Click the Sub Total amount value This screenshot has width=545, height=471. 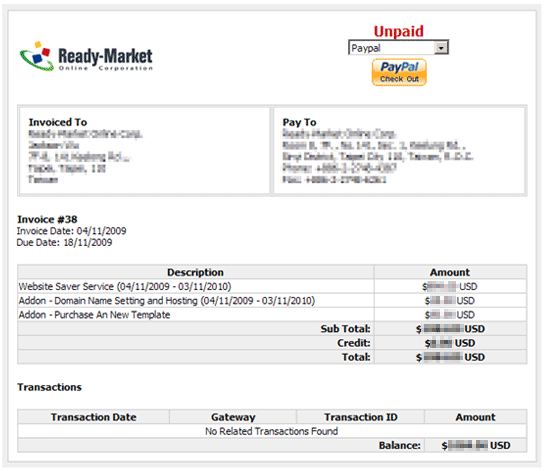tap(450, 329)
